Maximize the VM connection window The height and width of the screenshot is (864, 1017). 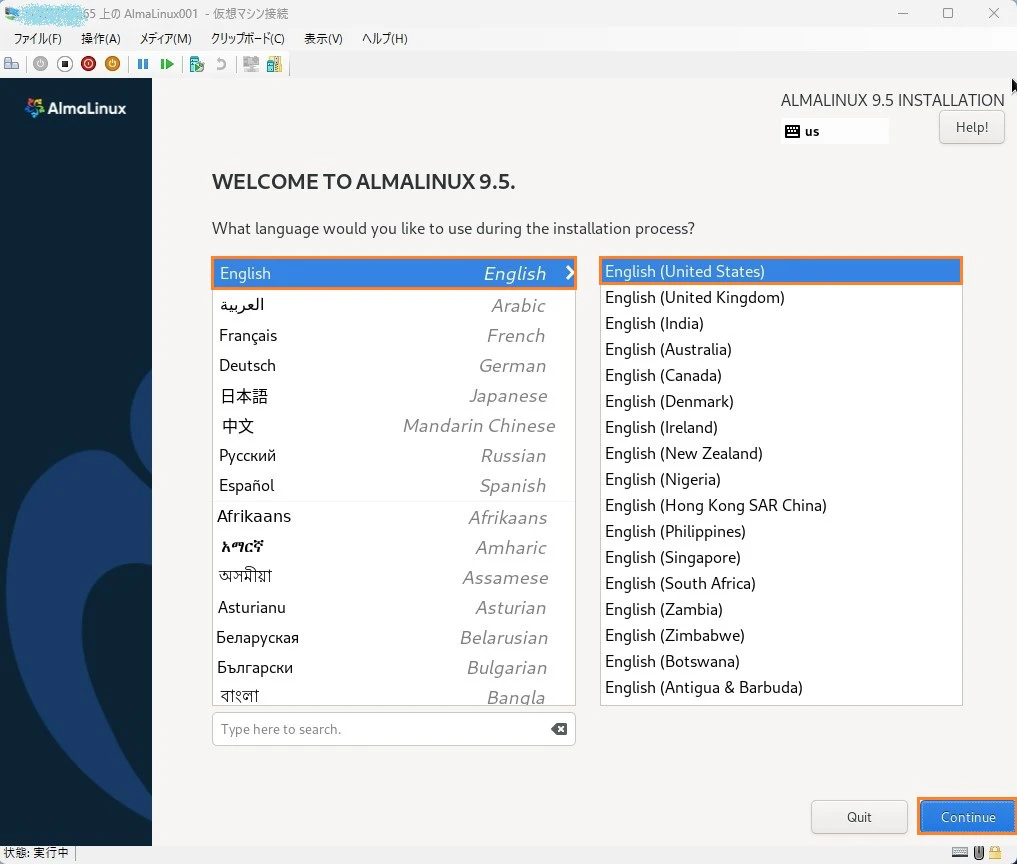point(948,13)
